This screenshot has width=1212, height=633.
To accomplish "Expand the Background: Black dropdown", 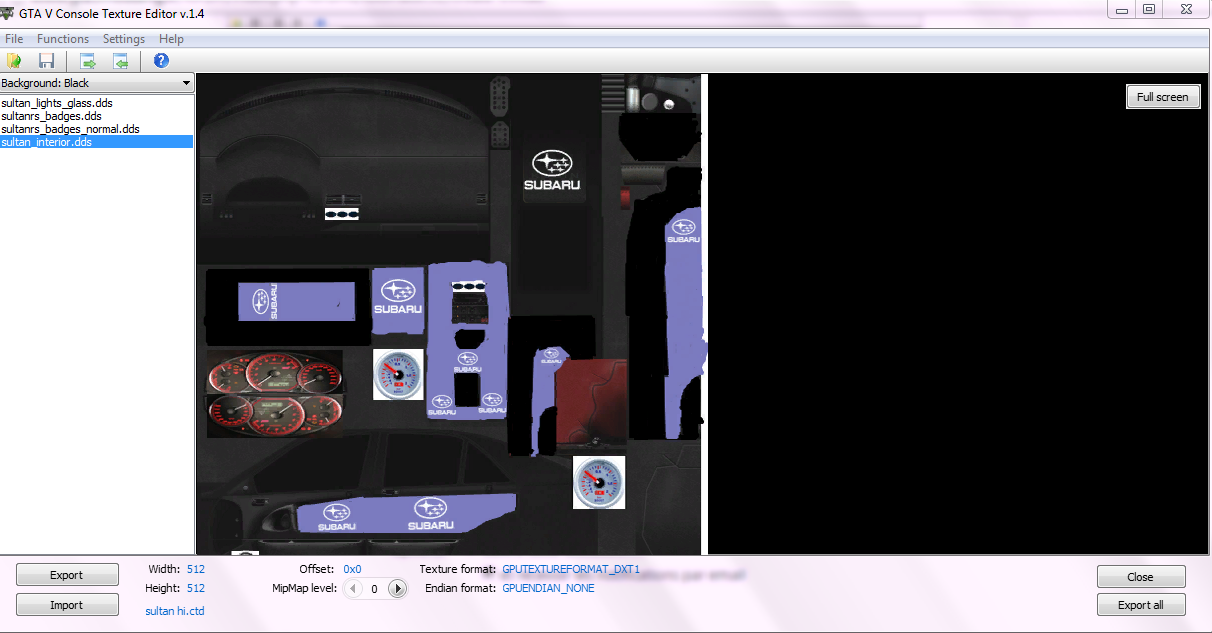I will click(186, 83).
